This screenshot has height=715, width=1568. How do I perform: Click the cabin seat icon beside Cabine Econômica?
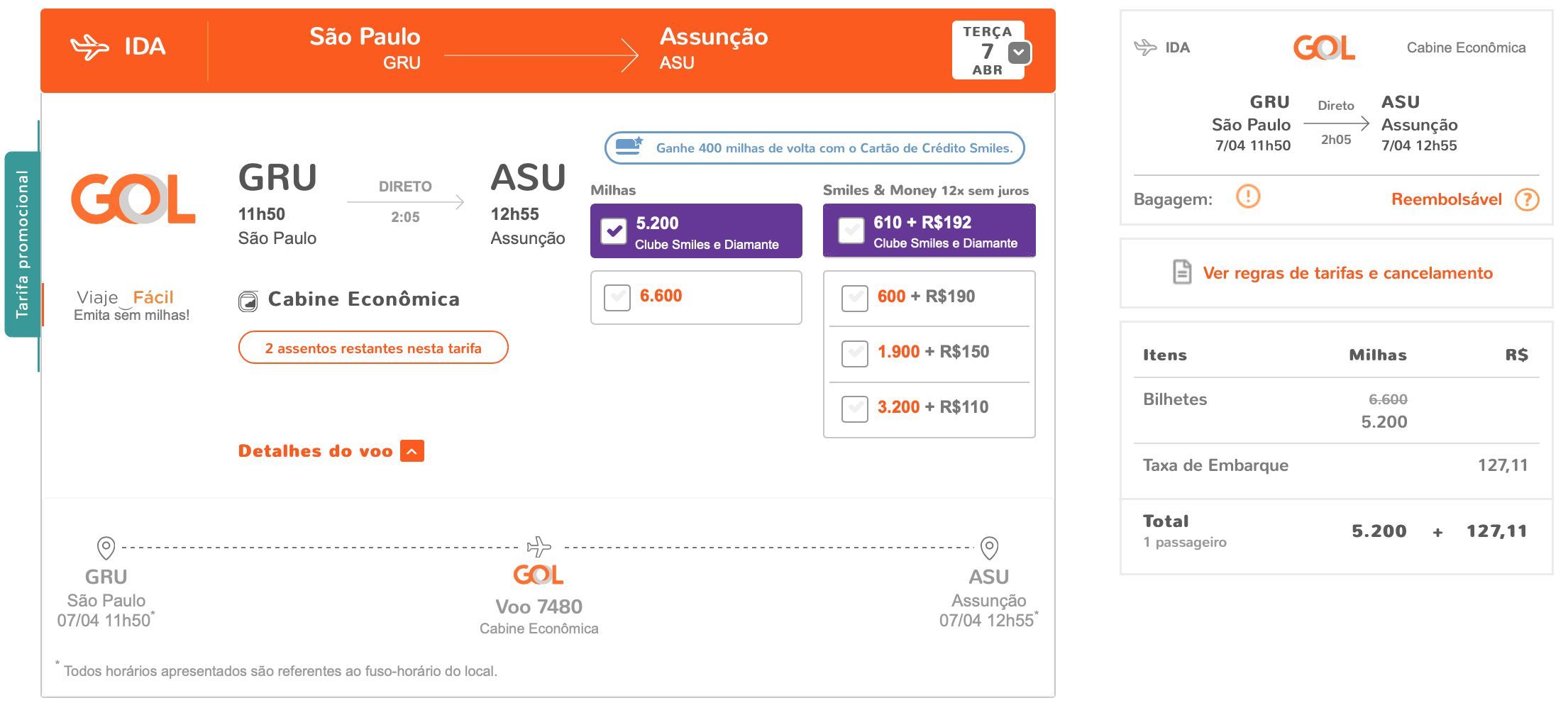[248, 302]
